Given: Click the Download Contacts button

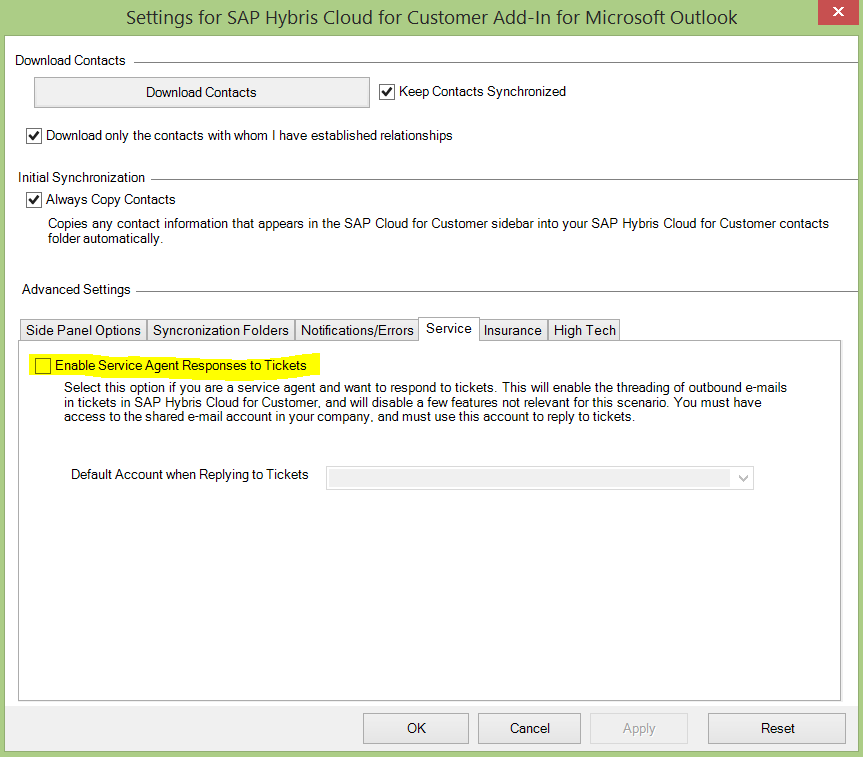Looking at the screenshot, I should click(x=201, y=92).
